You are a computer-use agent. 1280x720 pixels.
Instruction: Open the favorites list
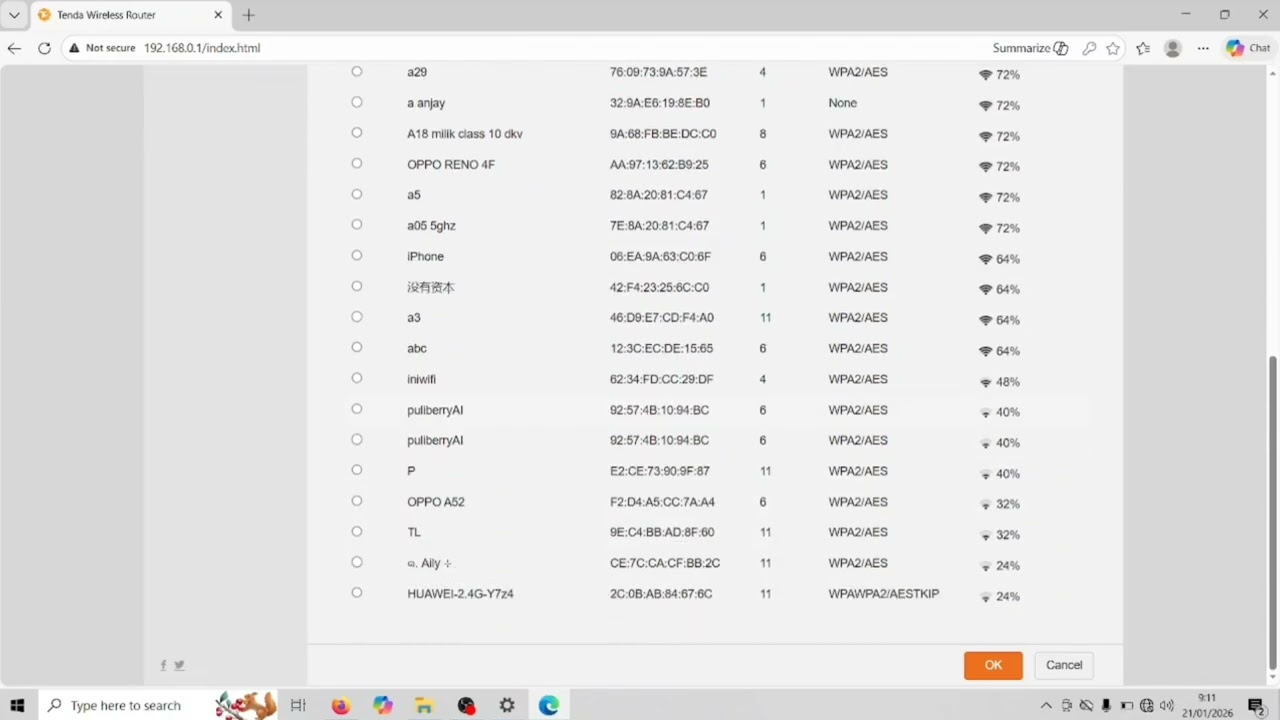(1144, 48)
